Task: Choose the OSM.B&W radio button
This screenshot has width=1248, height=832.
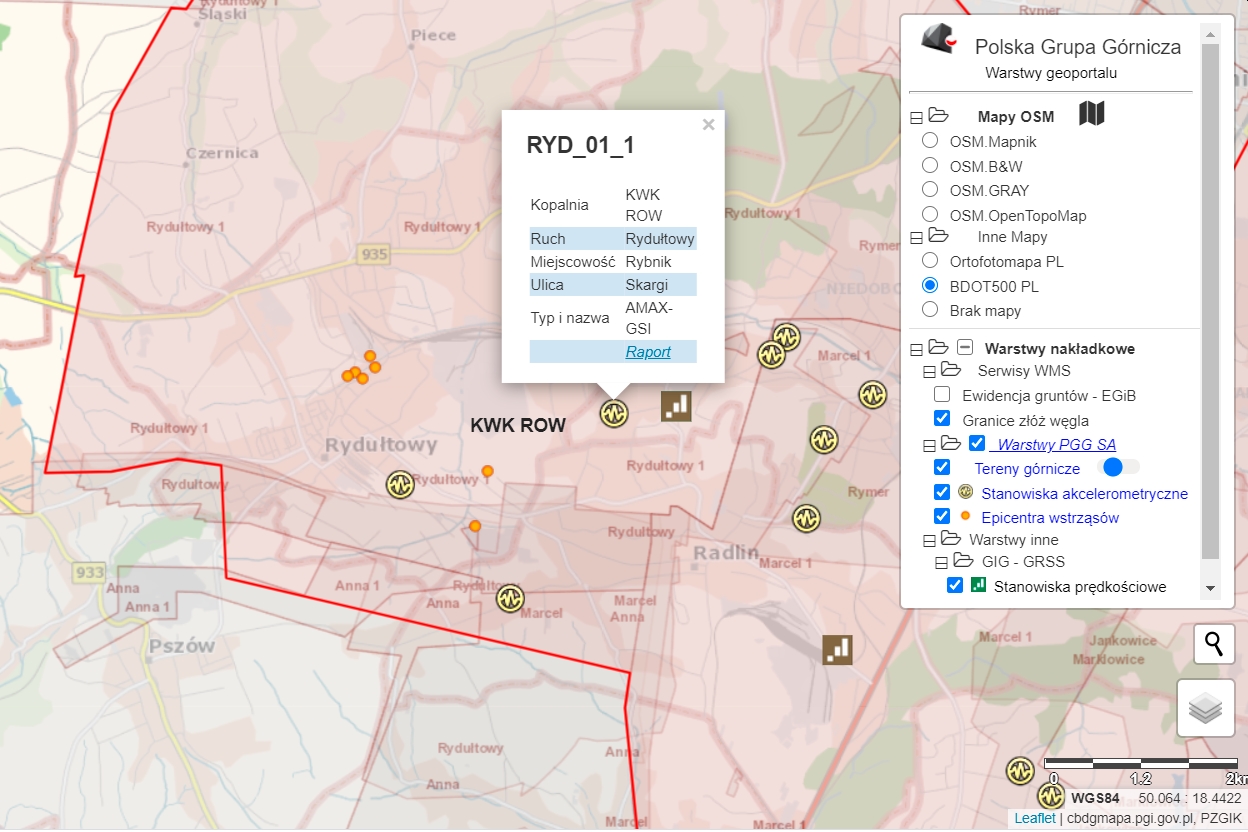Action: pyautogui.click(x=930, y=165)
